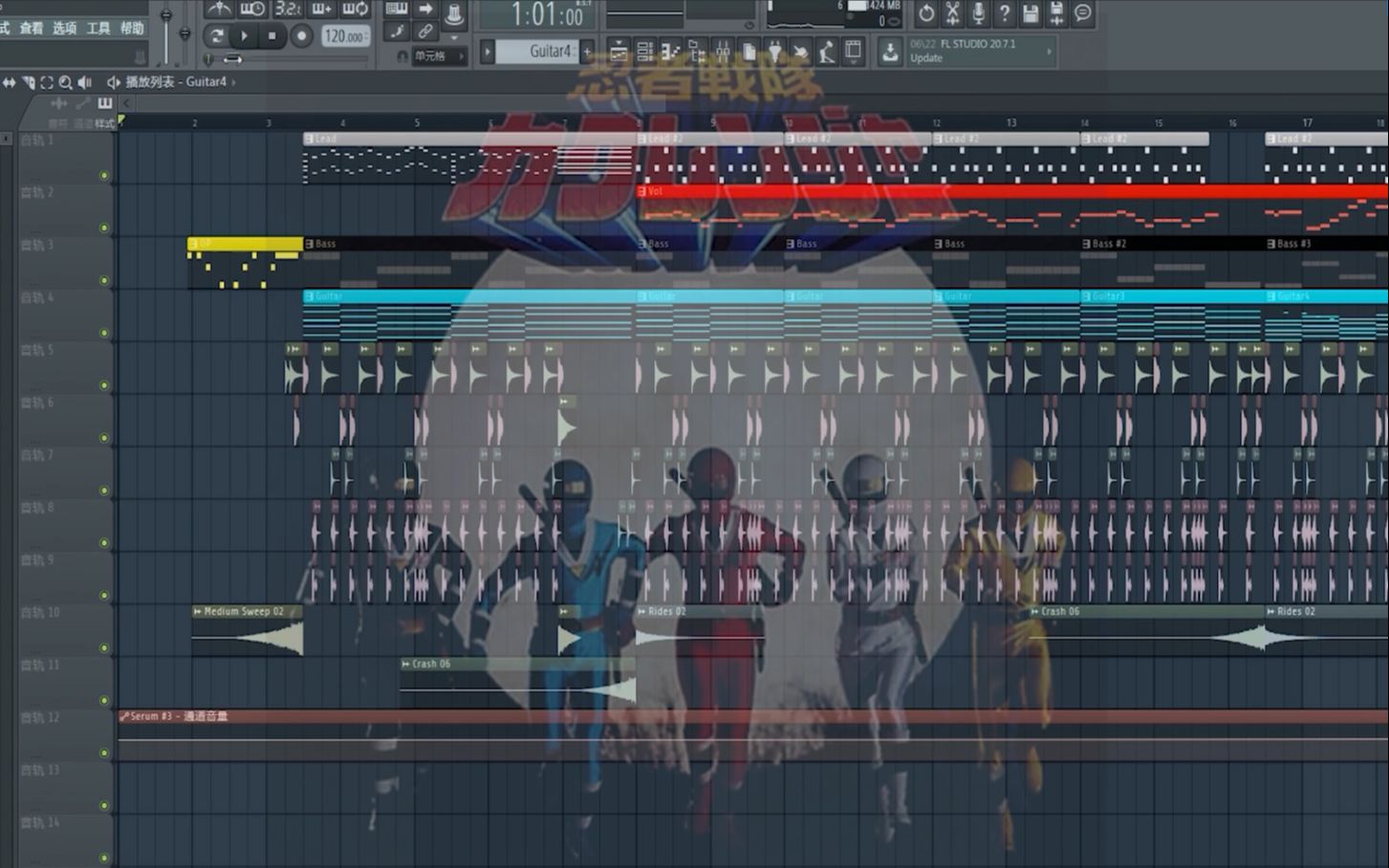
Task: Toggle overdub blend recording icon
Action: pyautogui.click(x=321, y=9)
